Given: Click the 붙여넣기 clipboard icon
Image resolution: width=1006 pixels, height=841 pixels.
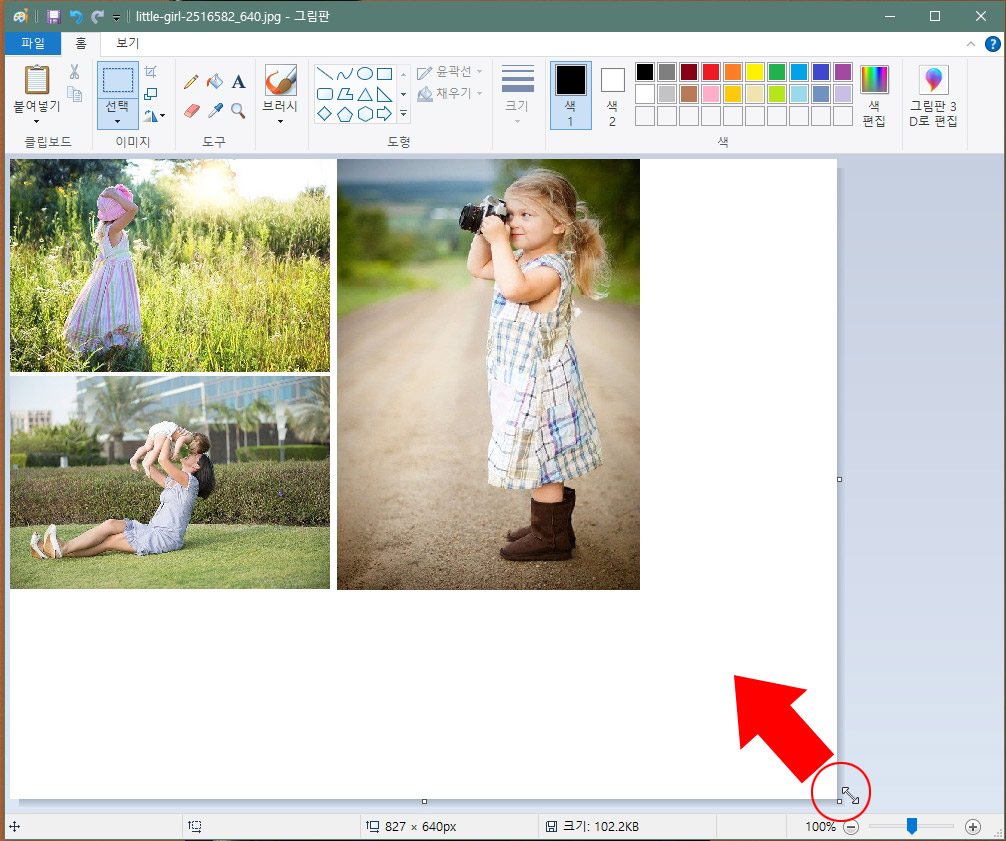Looking at the screenshot, I should click(37, 80).
